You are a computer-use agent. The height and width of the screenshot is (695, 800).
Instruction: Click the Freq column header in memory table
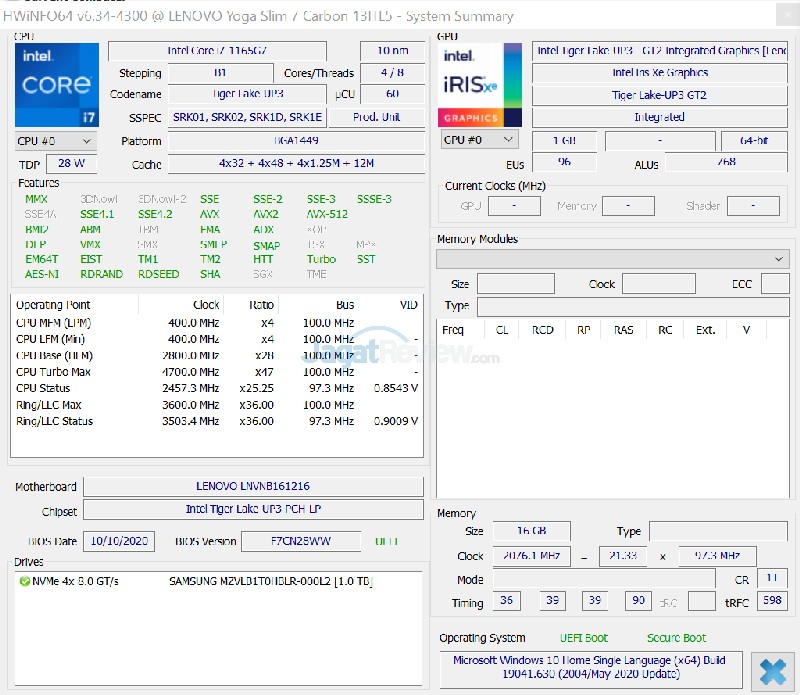(453, 329)
